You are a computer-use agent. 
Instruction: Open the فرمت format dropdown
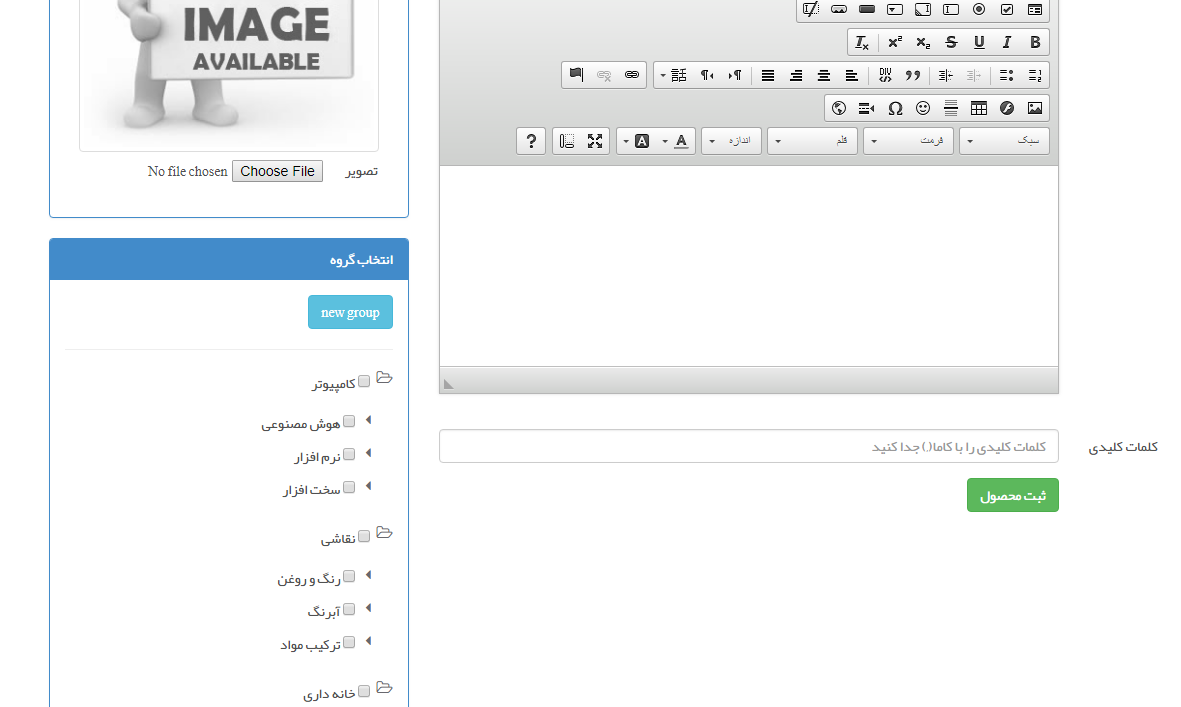pyautogui.click(x=908, y=141)
